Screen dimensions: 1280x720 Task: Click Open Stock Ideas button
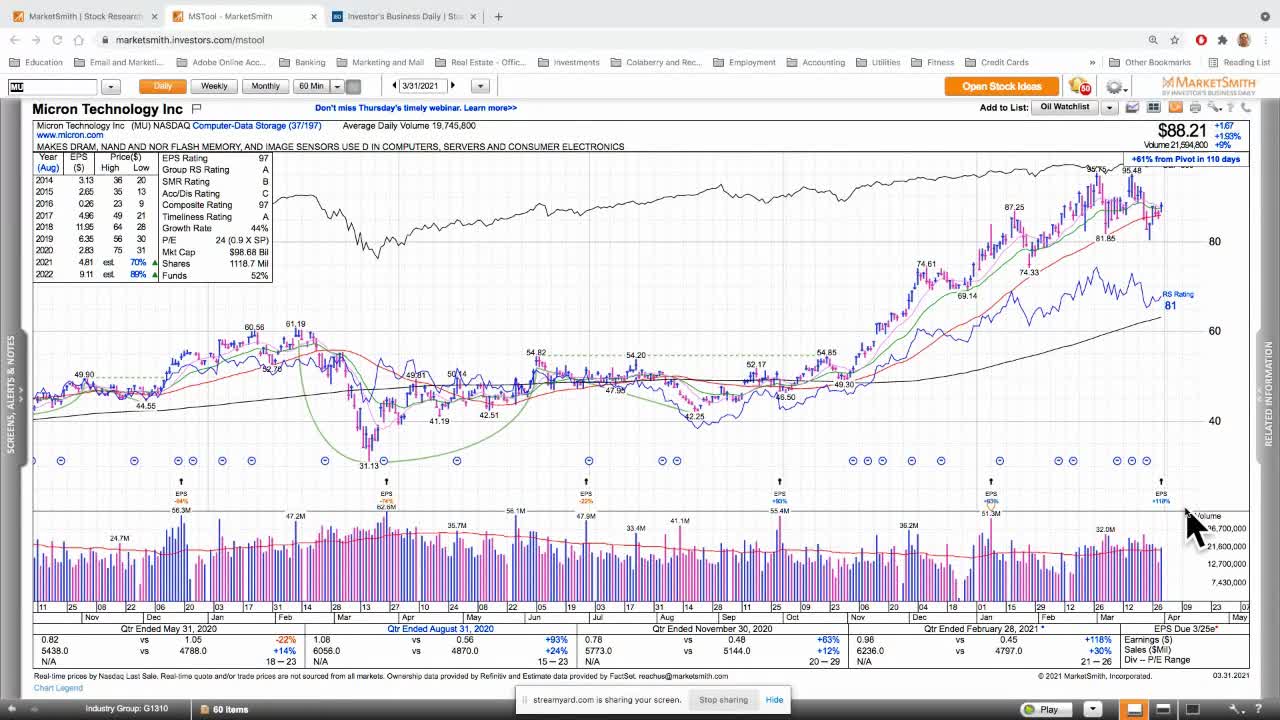click(x=1002, y=86)
